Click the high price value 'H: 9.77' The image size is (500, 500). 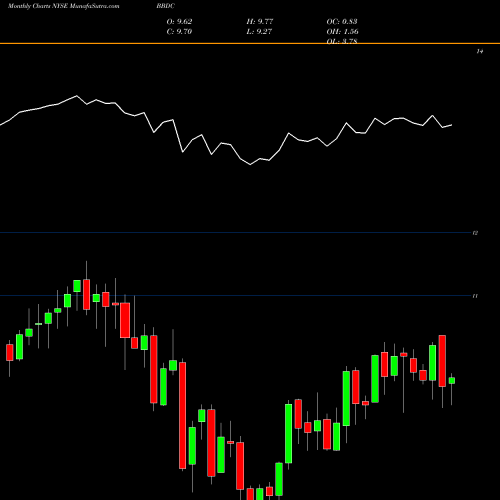click(260, 22)
